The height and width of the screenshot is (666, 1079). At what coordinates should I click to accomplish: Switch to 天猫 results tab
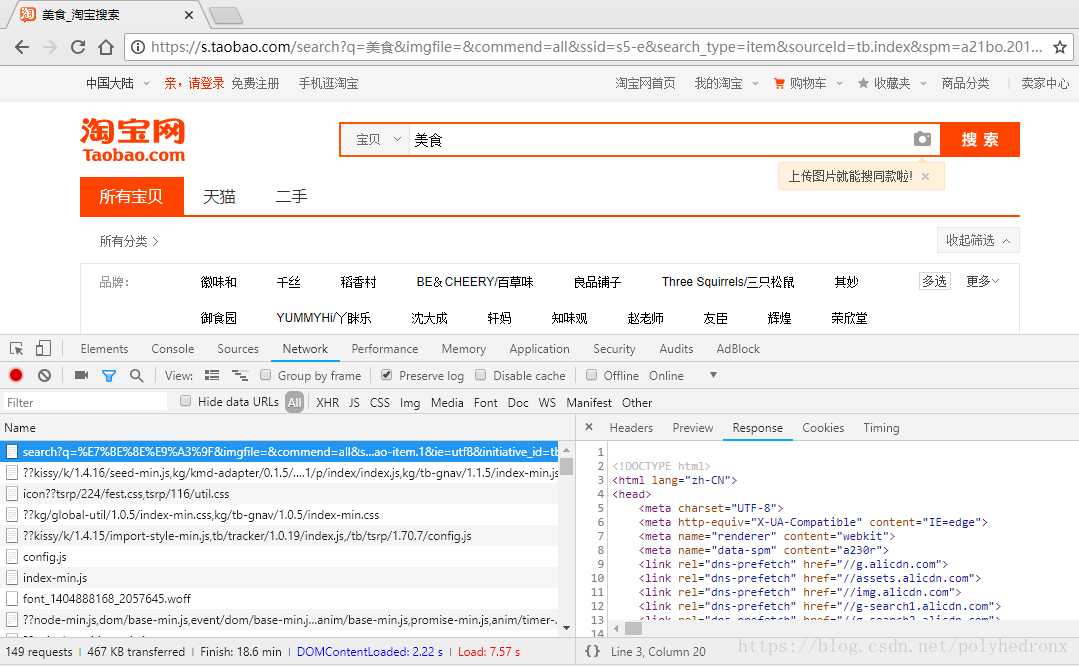pyautogui.click(x=220, y=197)
